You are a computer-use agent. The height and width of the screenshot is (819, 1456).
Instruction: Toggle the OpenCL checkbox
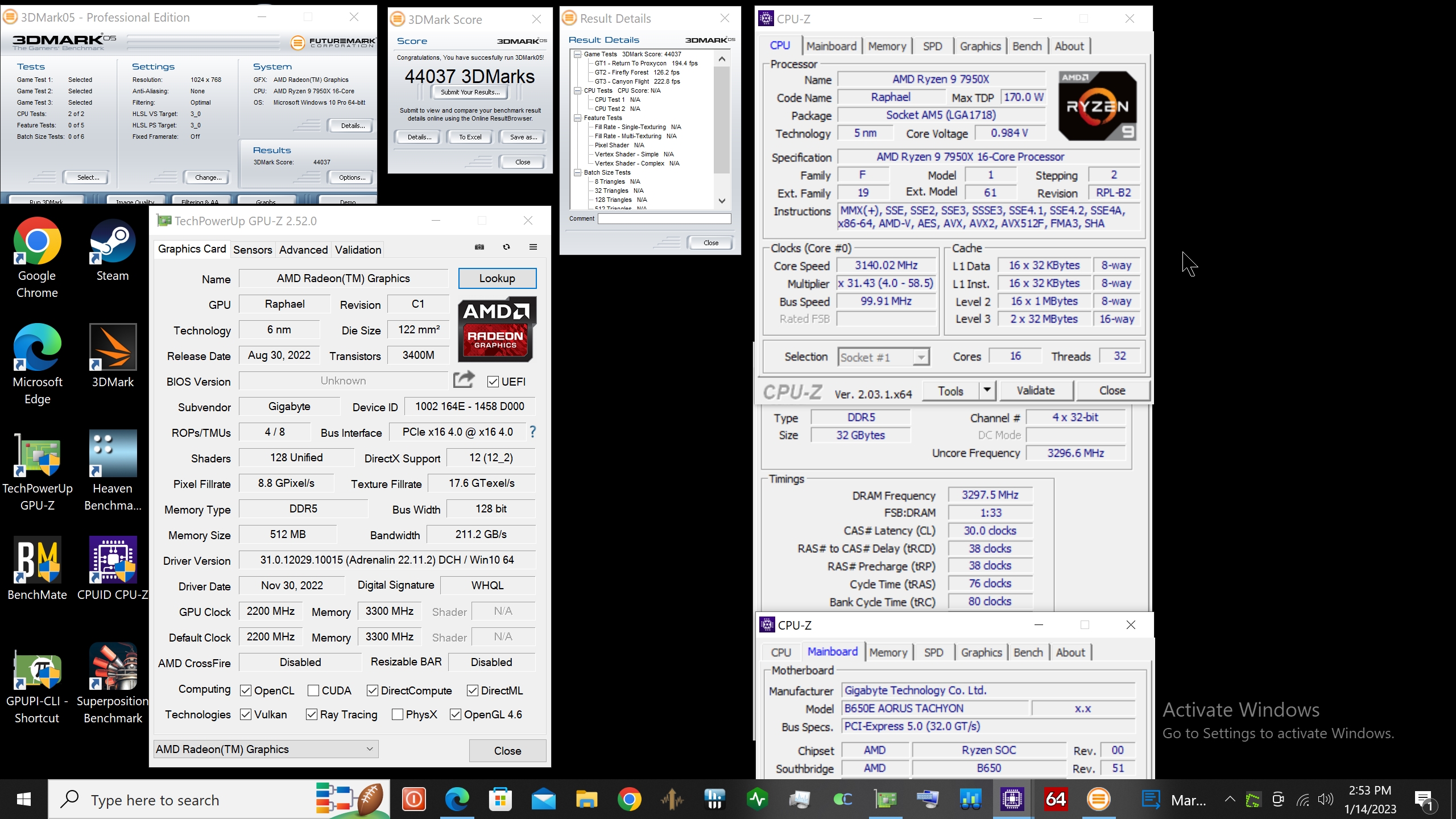246,690
